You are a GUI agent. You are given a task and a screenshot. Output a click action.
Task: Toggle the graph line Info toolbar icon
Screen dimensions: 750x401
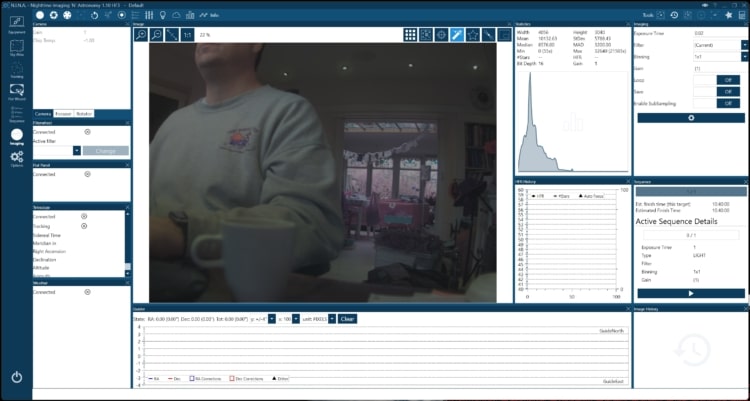coord(209,15)
